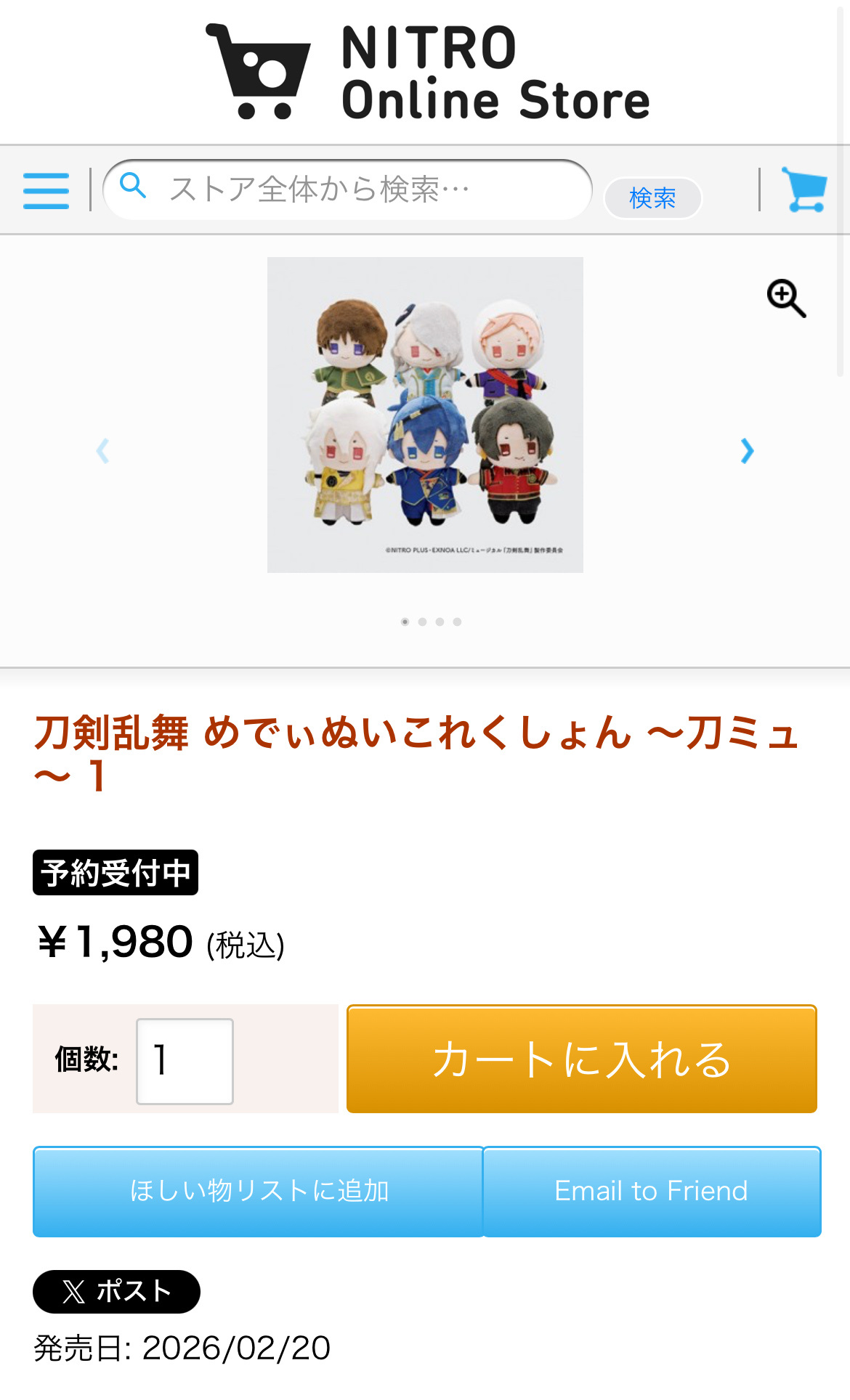
Task: Show the previous product image arrow
Action: 102,451
